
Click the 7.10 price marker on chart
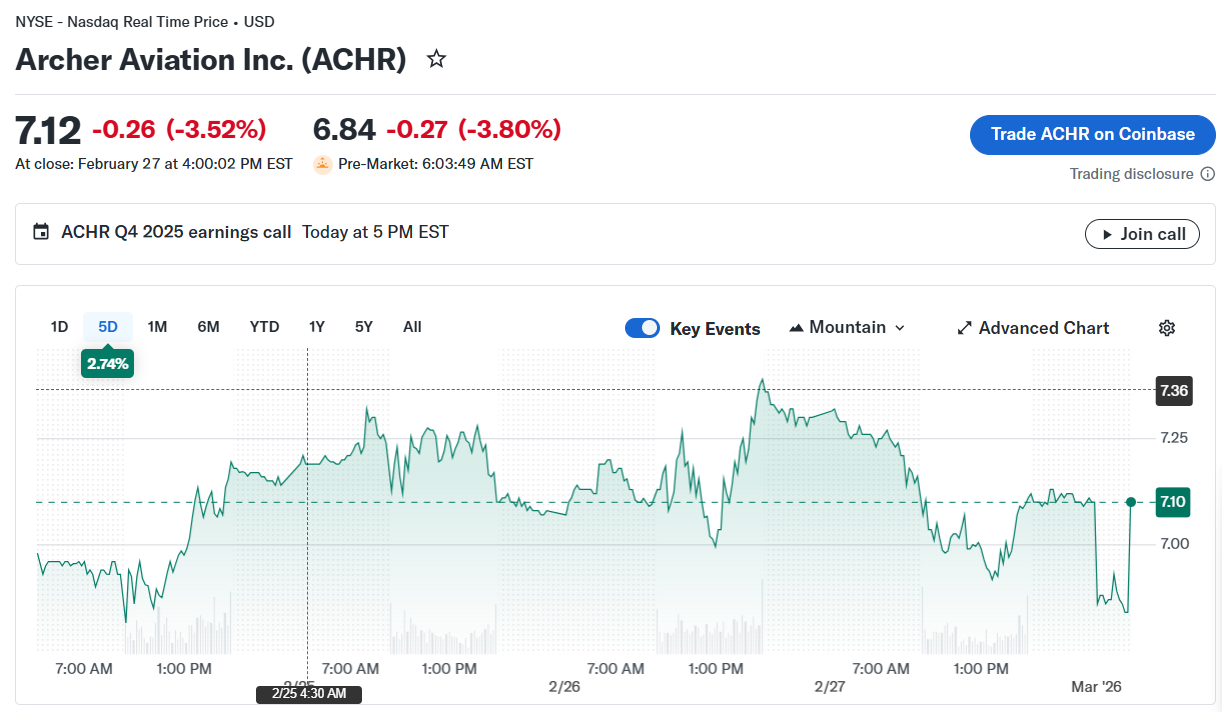(1172, 502)
